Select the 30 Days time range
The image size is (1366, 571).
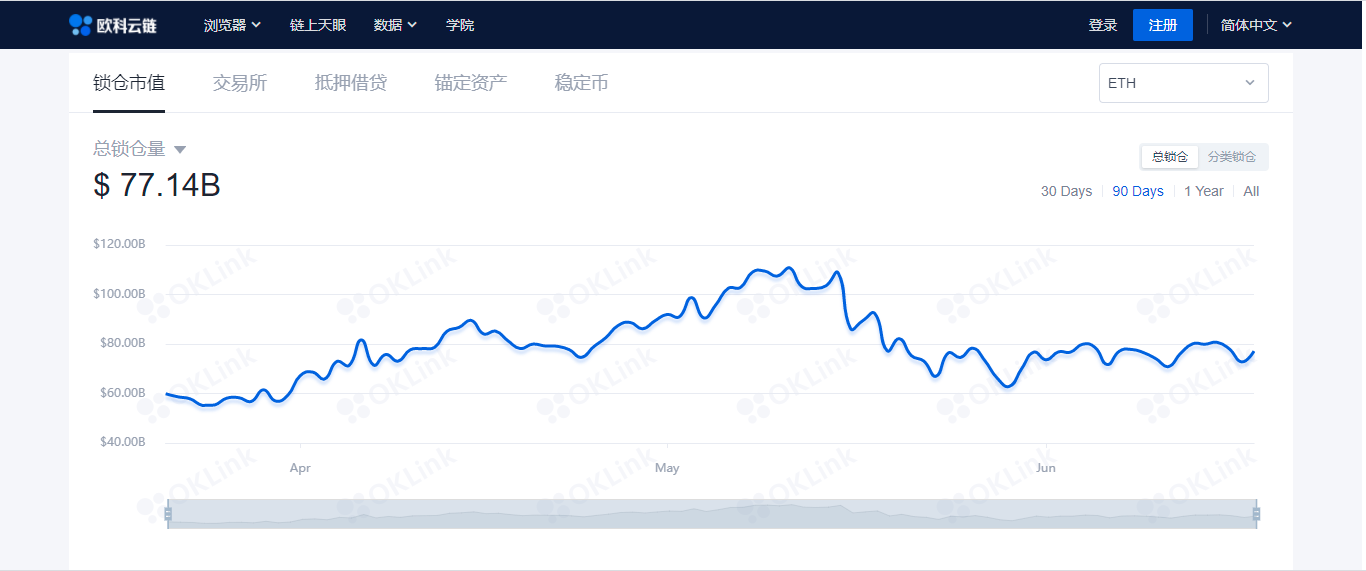pyautogui.click(x=1066, y=191)
